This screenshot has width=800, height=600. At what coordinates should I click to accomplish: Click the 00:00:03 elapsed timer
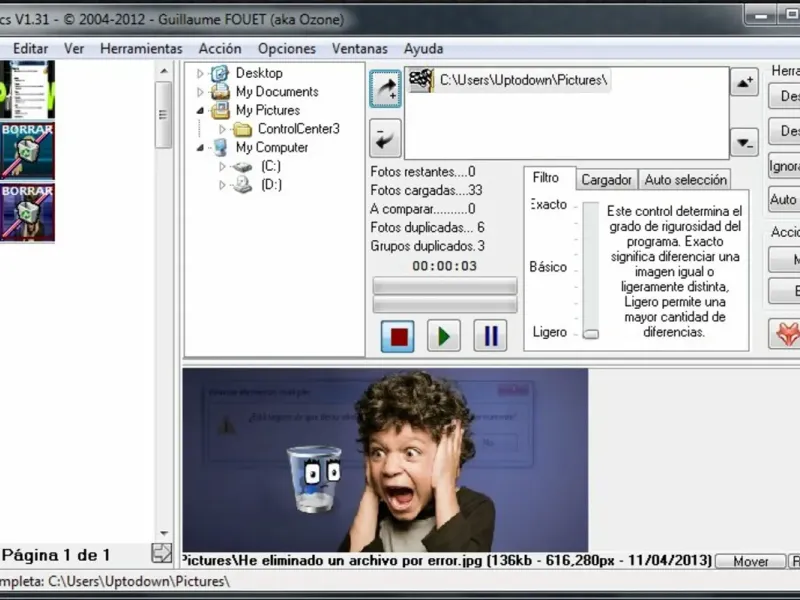444,266
